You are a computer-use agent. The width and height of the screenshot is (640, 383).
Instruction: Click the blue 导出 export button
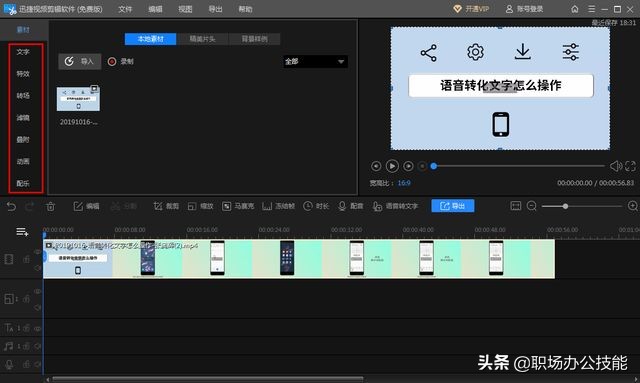pyautogui.click(x=453, y=206)
